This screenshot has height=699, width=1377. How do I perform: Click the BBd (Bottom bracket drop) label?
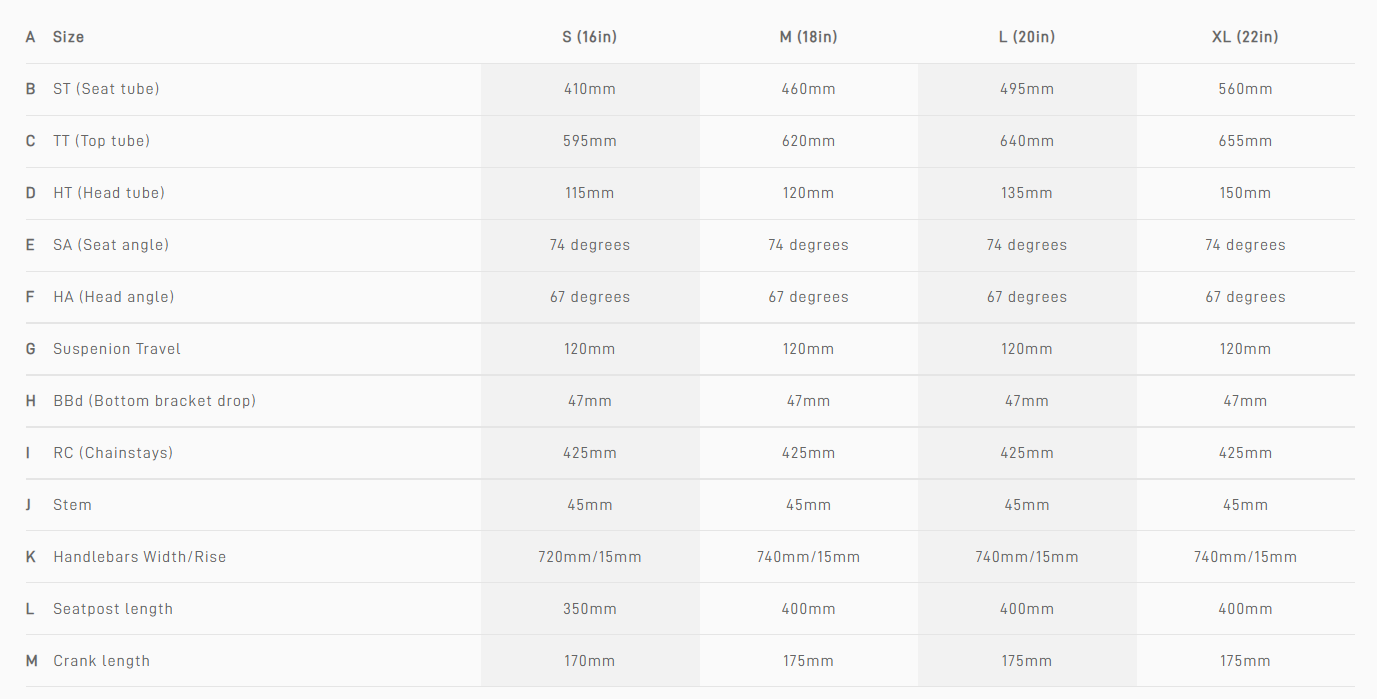[x=154, y=401]
